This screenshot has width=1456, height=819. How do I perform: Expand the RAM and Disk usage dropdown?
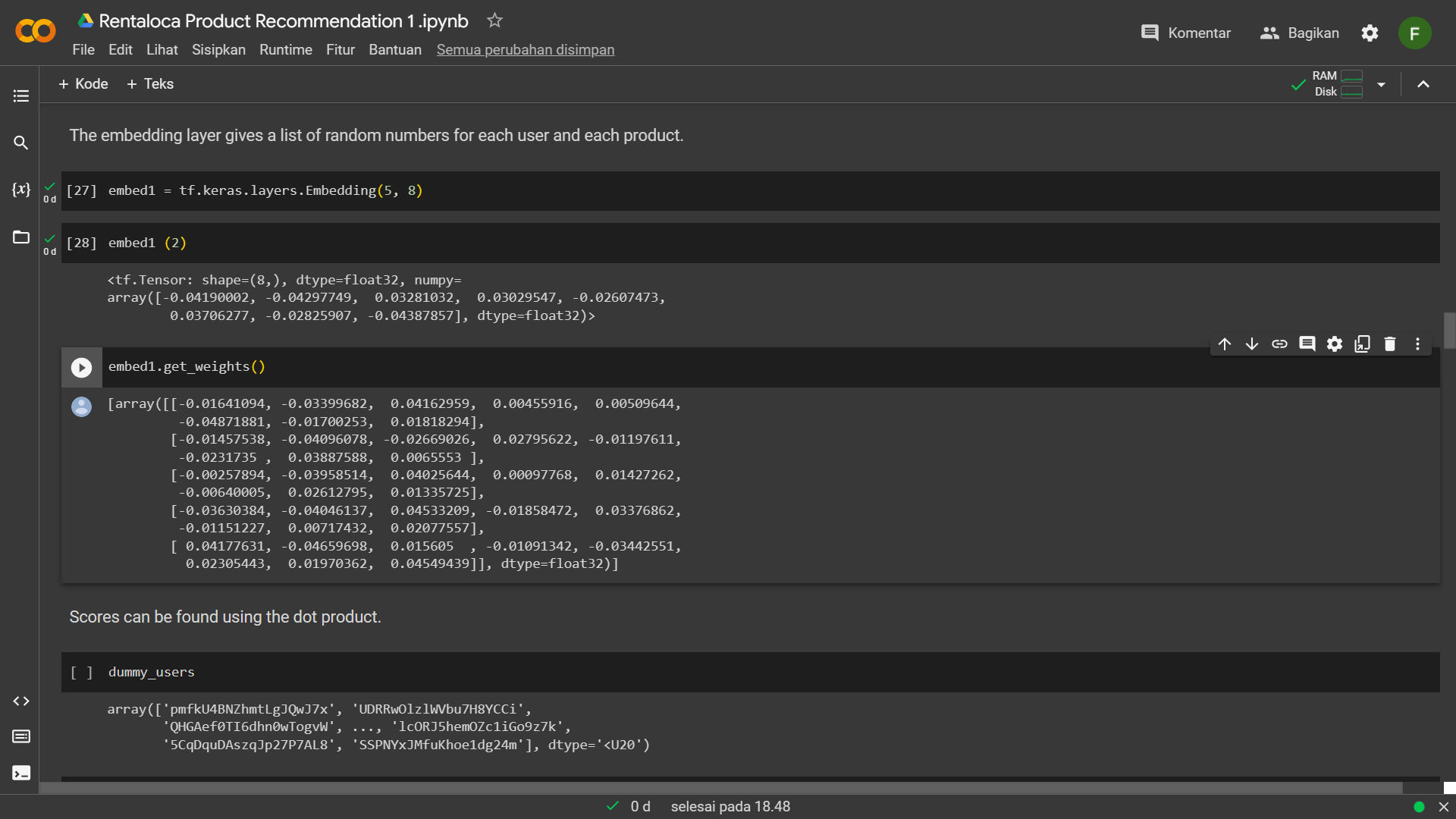[1382, 84]
